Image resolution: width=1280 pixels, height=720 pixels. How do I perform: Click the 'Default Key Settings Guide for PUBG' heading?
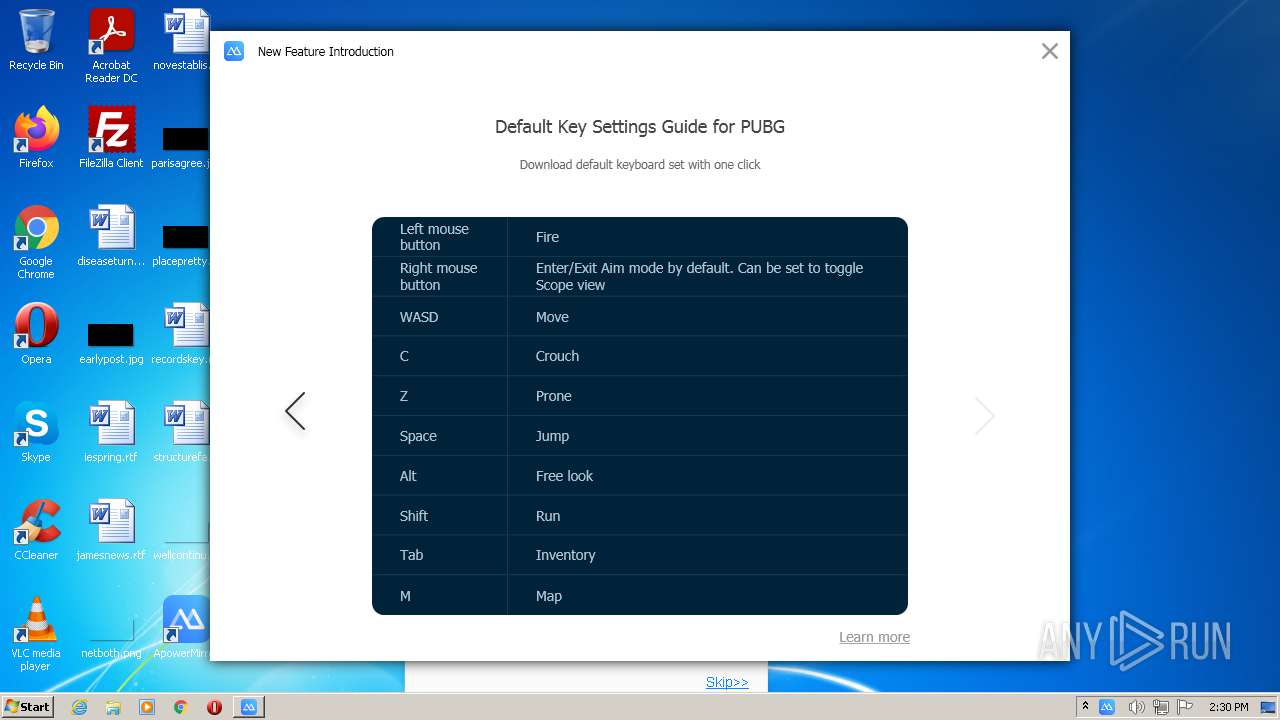(640, 127)
